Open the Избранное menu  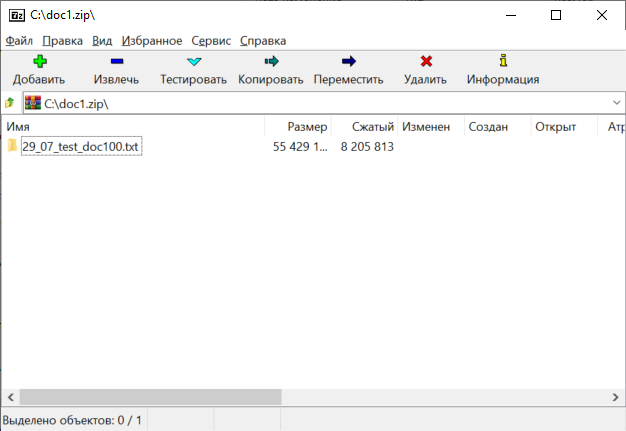(152, 41)
